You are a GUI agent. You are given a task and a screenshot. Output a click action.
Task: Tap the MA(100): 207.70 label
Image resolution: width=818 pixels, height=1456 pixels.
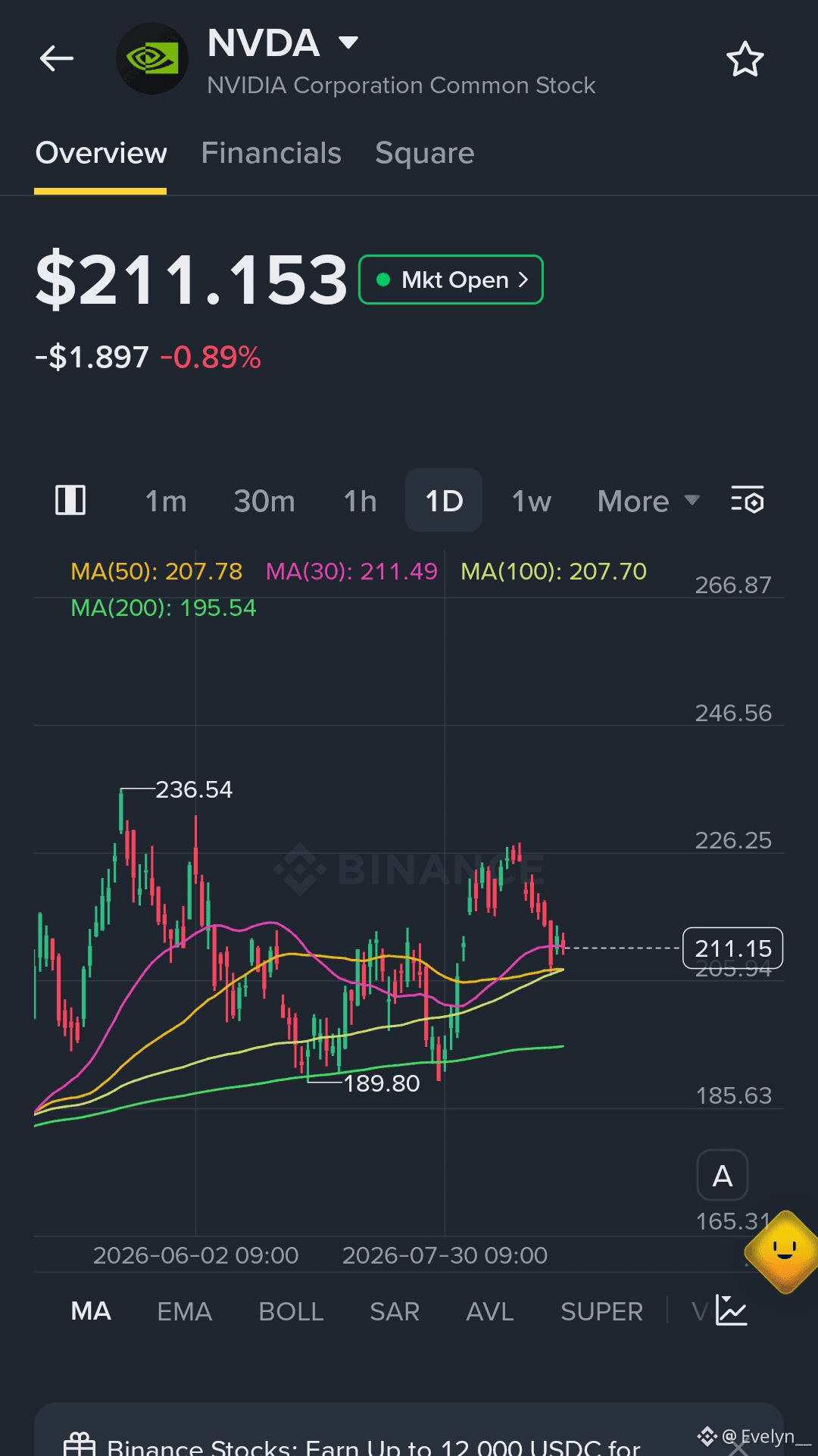554,571
